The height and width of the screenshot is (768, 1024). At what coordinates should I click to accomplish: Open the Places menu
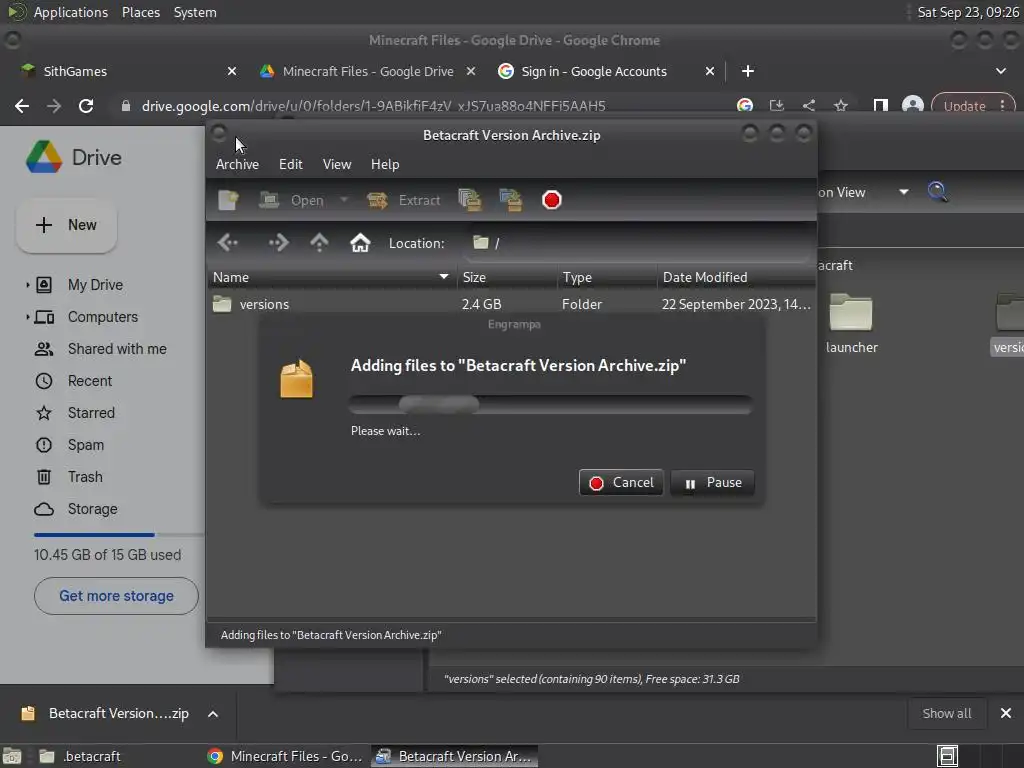[x=141, y=12]
